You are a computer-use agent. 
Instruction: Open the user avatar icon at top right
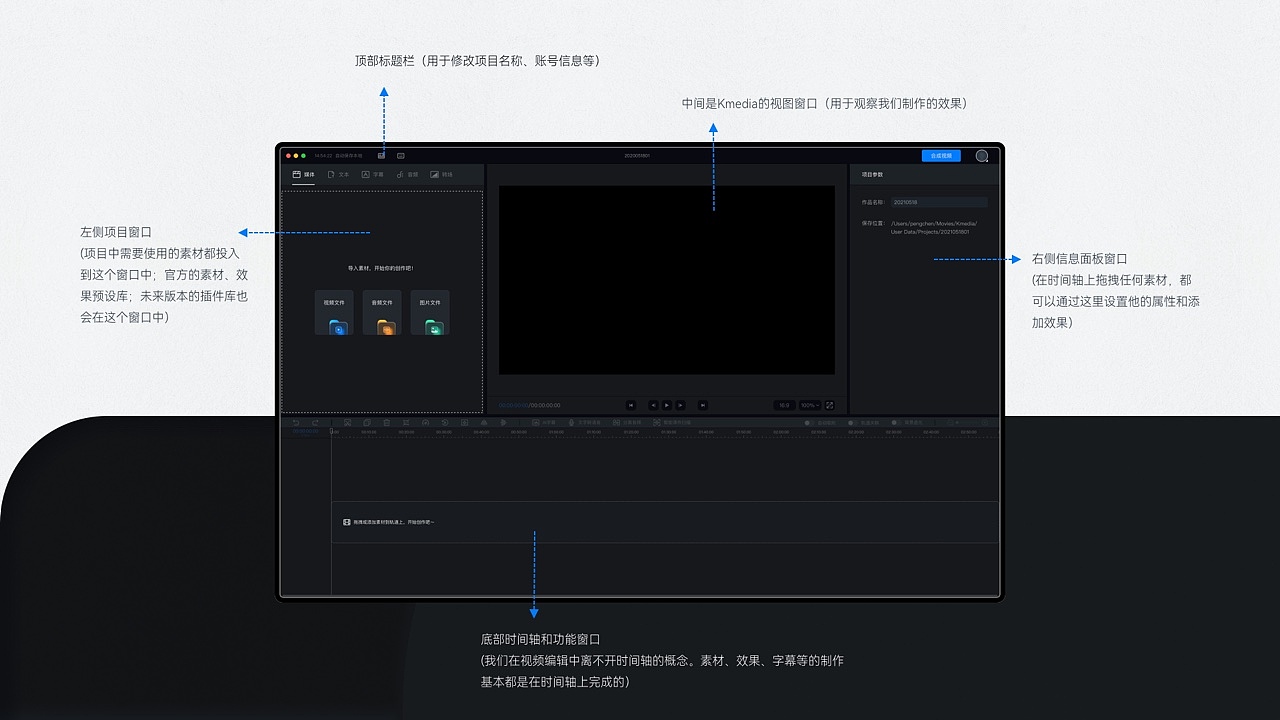(x=982, y=156)
